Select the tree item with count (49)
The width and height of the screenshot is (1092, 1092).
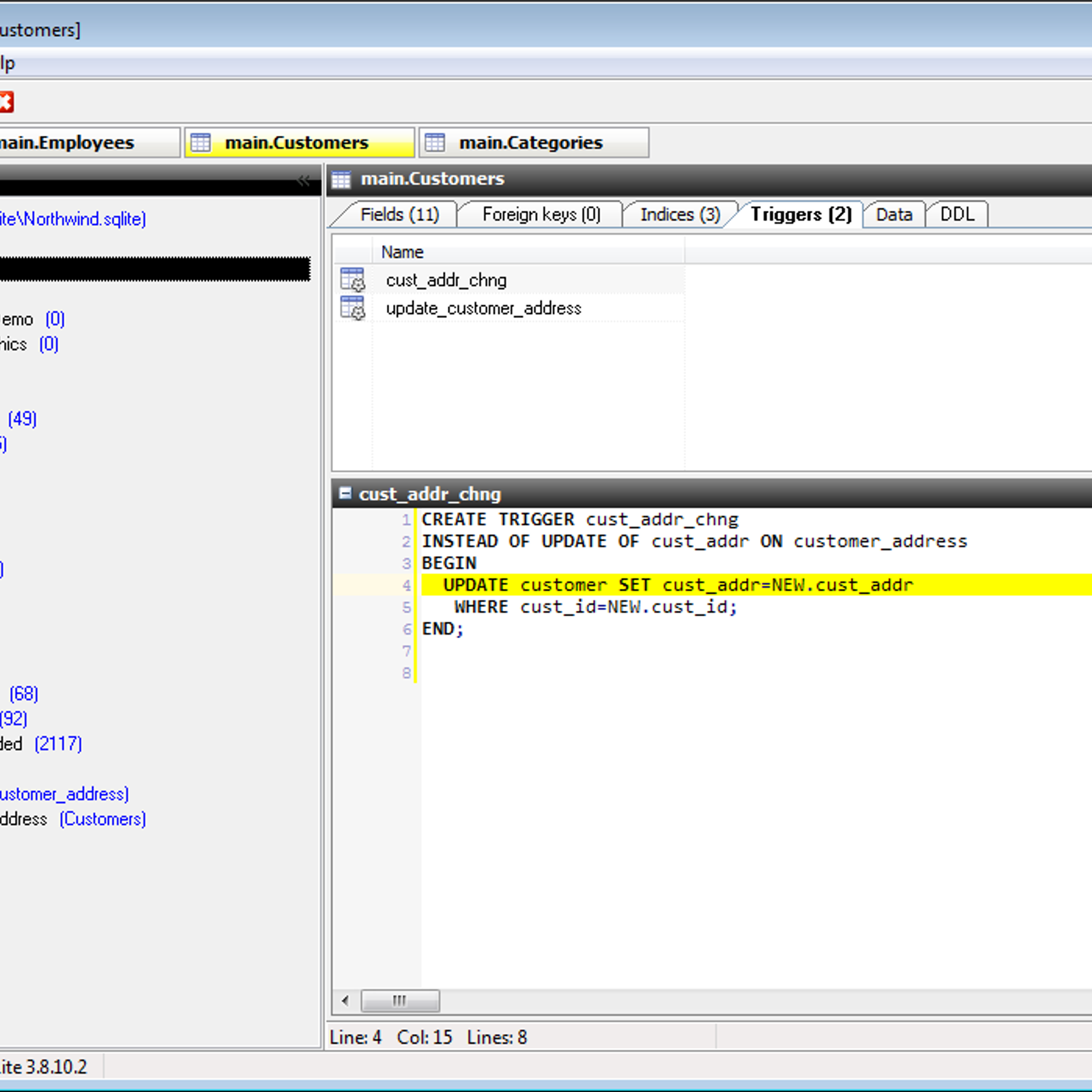tap(22, 418)
